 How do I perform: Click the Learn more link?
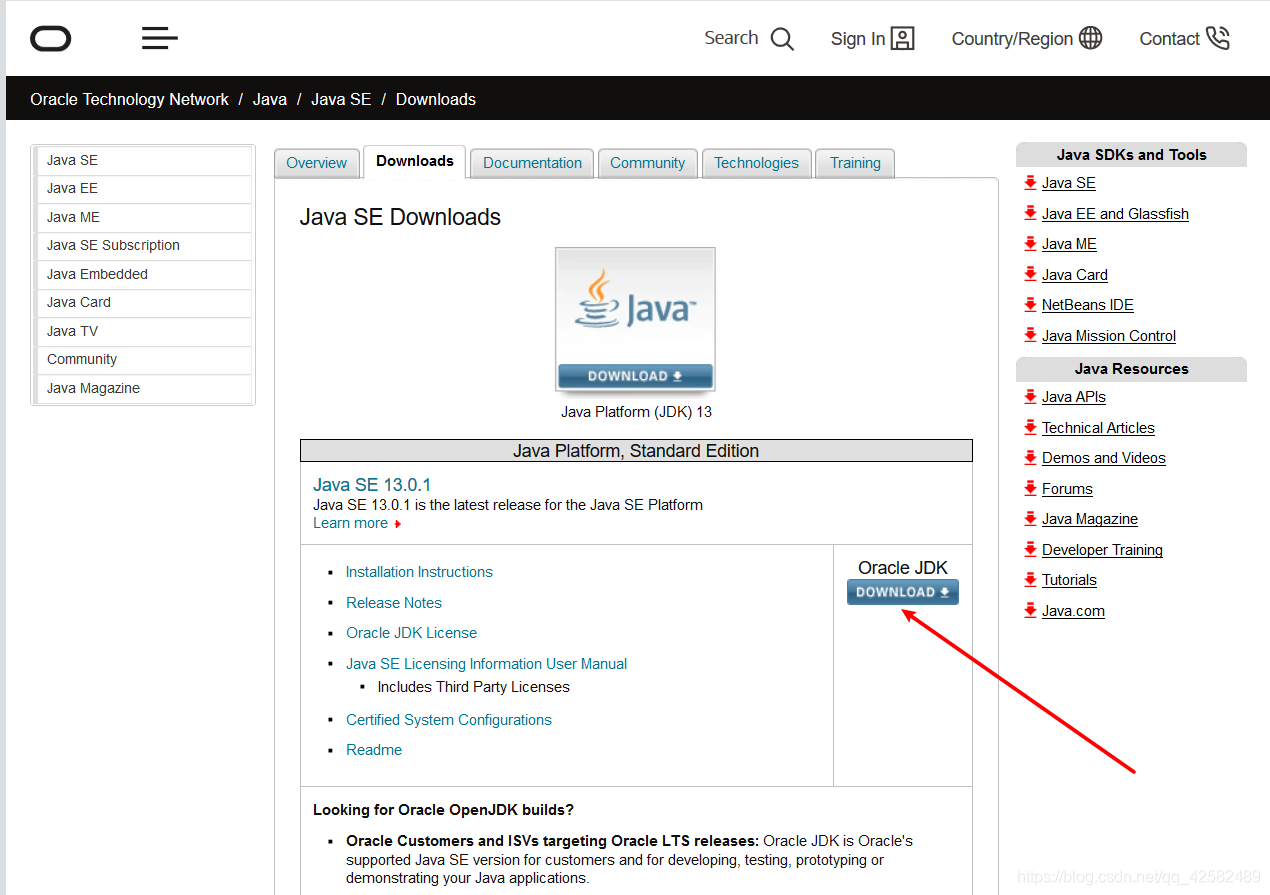click(350, 523)
